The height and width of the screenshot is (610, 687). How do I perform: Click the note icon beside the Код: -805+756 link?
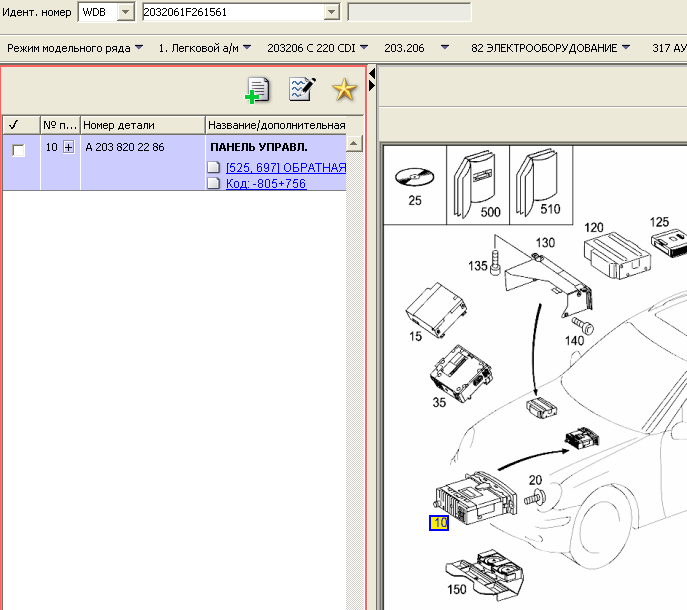click(x=213, y=184)
